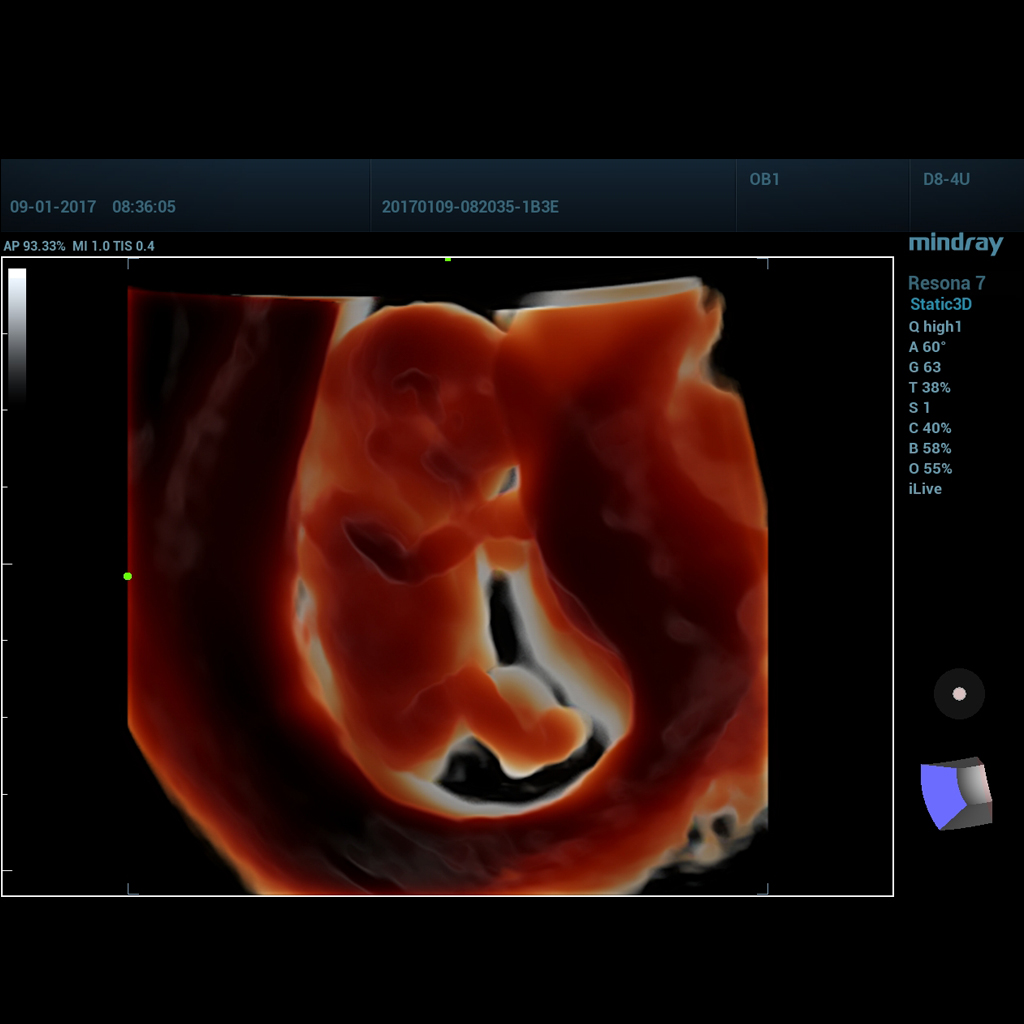
Task: Click the light source position circle icon
Action: coord(959,693)
